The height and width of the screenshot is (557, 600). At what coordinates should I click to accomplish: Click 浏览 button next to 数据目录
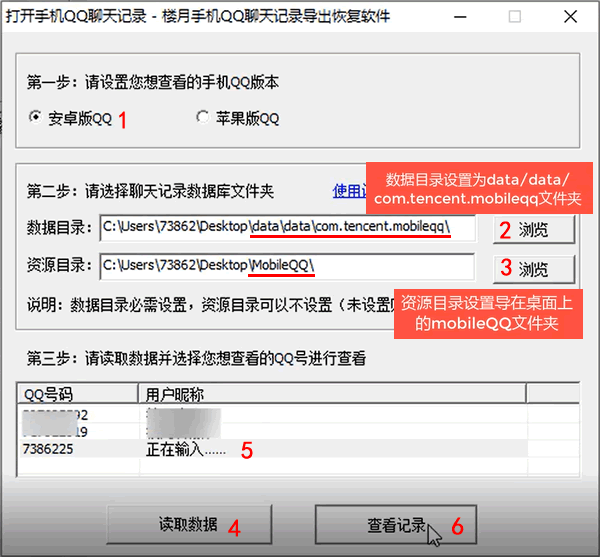(534, 230)
